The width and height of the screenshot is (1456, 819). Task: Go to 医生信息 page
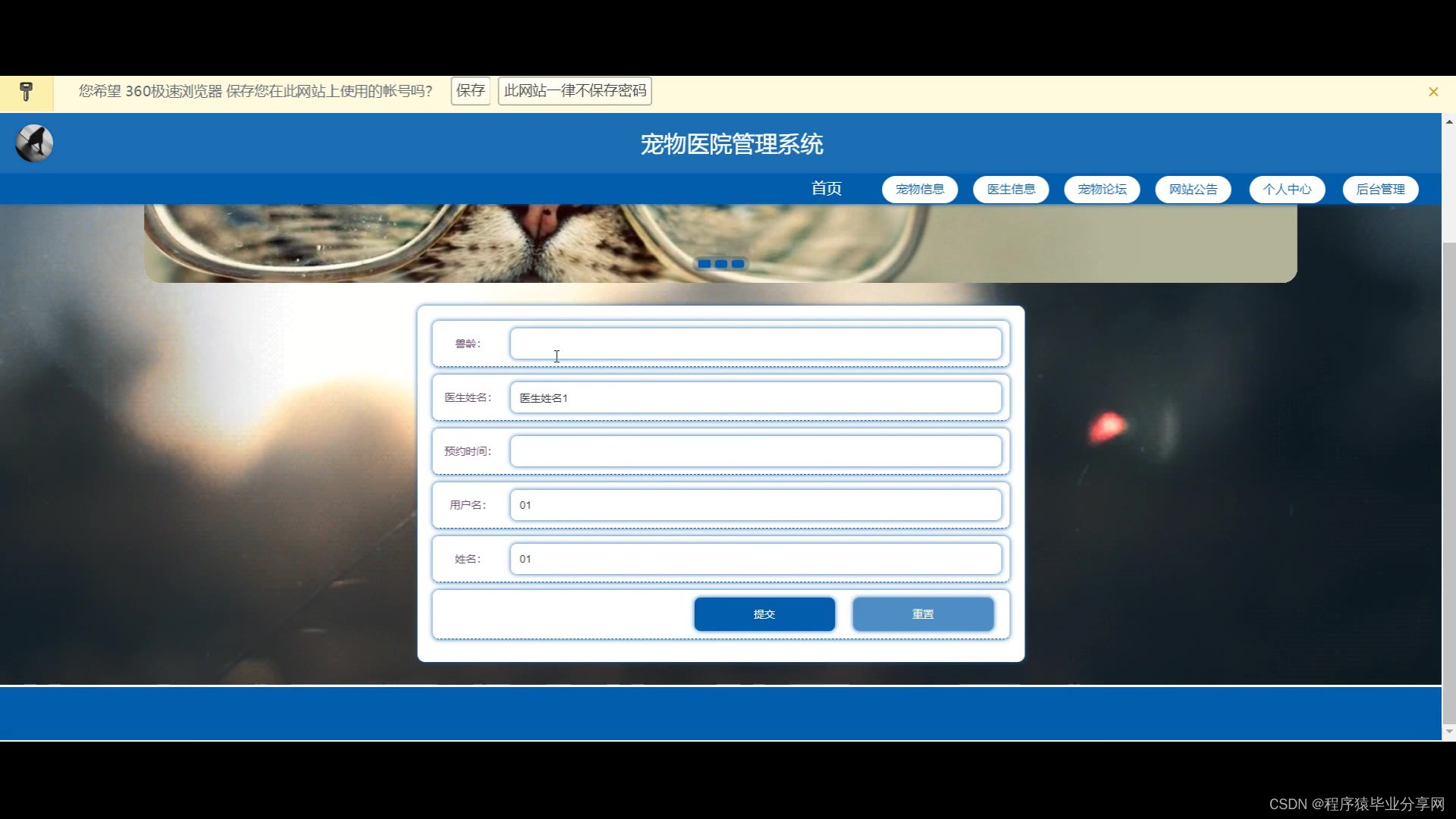click(x=1010, y=190)
